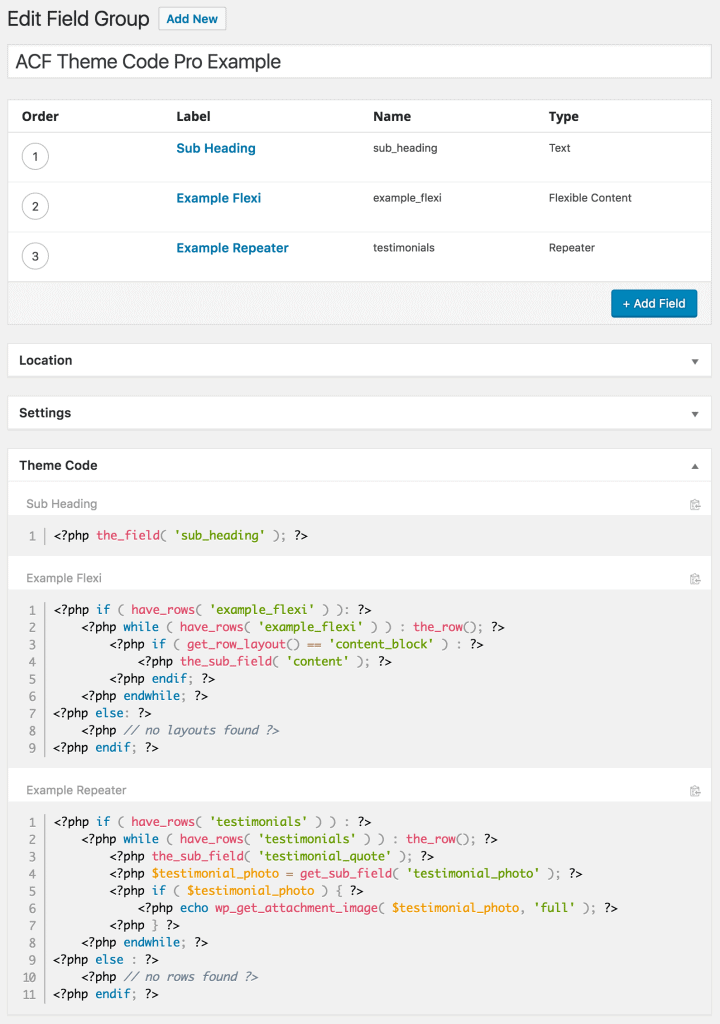Select the Name column header
Viewport: 720px width, 1024px height.
tap(392, 116)
